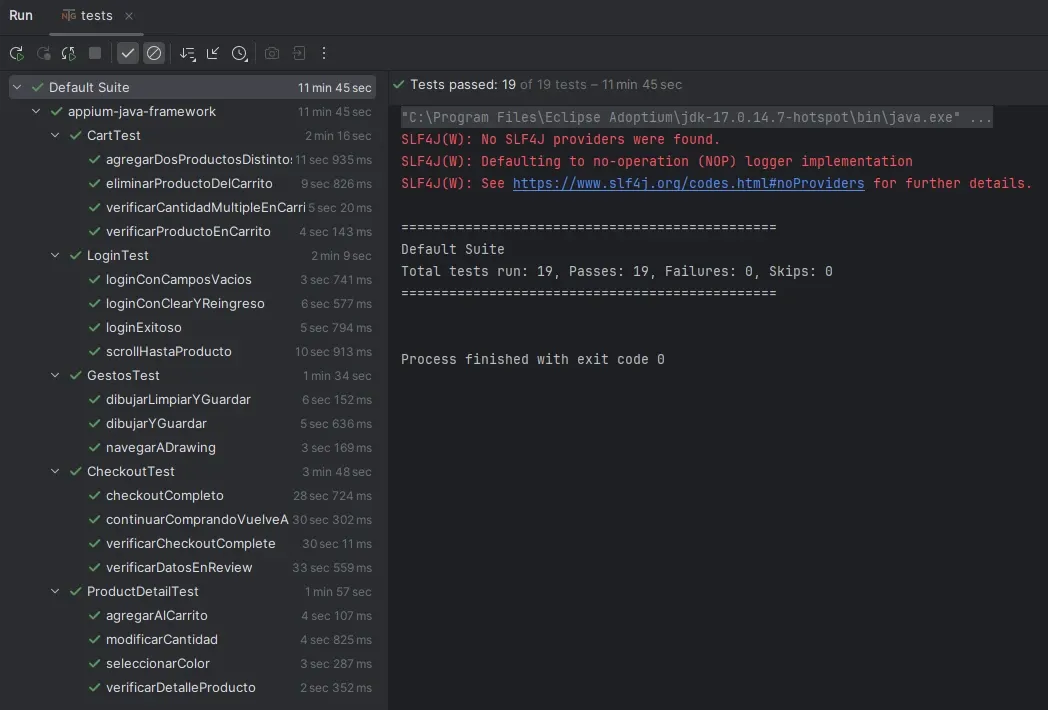Click the collapse all tree icon
Viewport: 1048px width, 710px height.
click(213, 53)
